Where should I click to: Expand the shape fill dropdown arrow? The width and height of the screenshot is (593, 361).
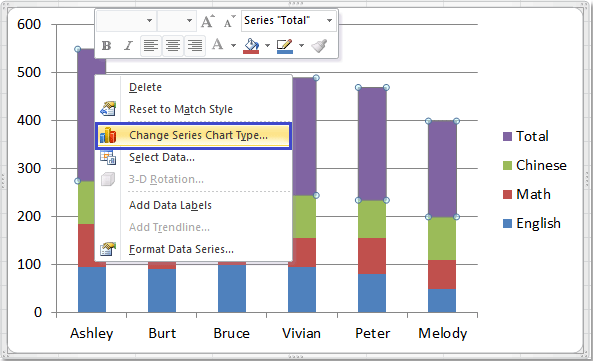click(x=267, y=46)
